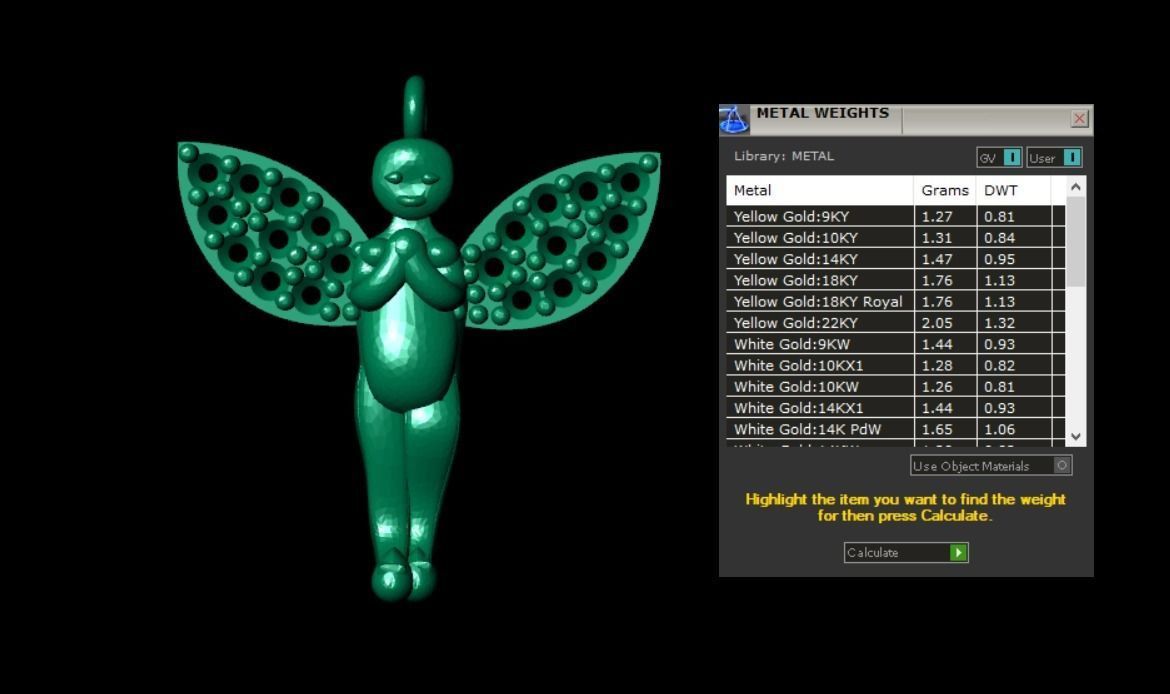
Task: Click the 1.26 grams value for White Gold:10KW
Action: (936, 387)
